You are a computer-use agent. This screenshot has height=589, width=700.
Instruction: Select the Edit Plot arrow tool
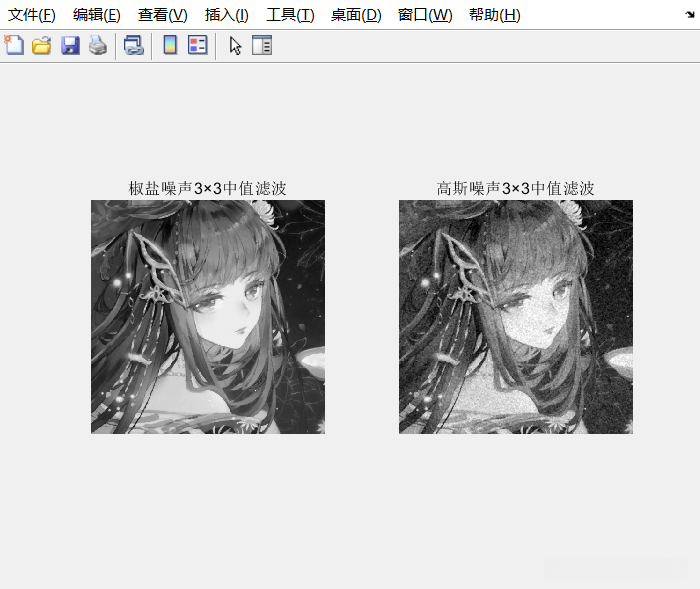235,46
